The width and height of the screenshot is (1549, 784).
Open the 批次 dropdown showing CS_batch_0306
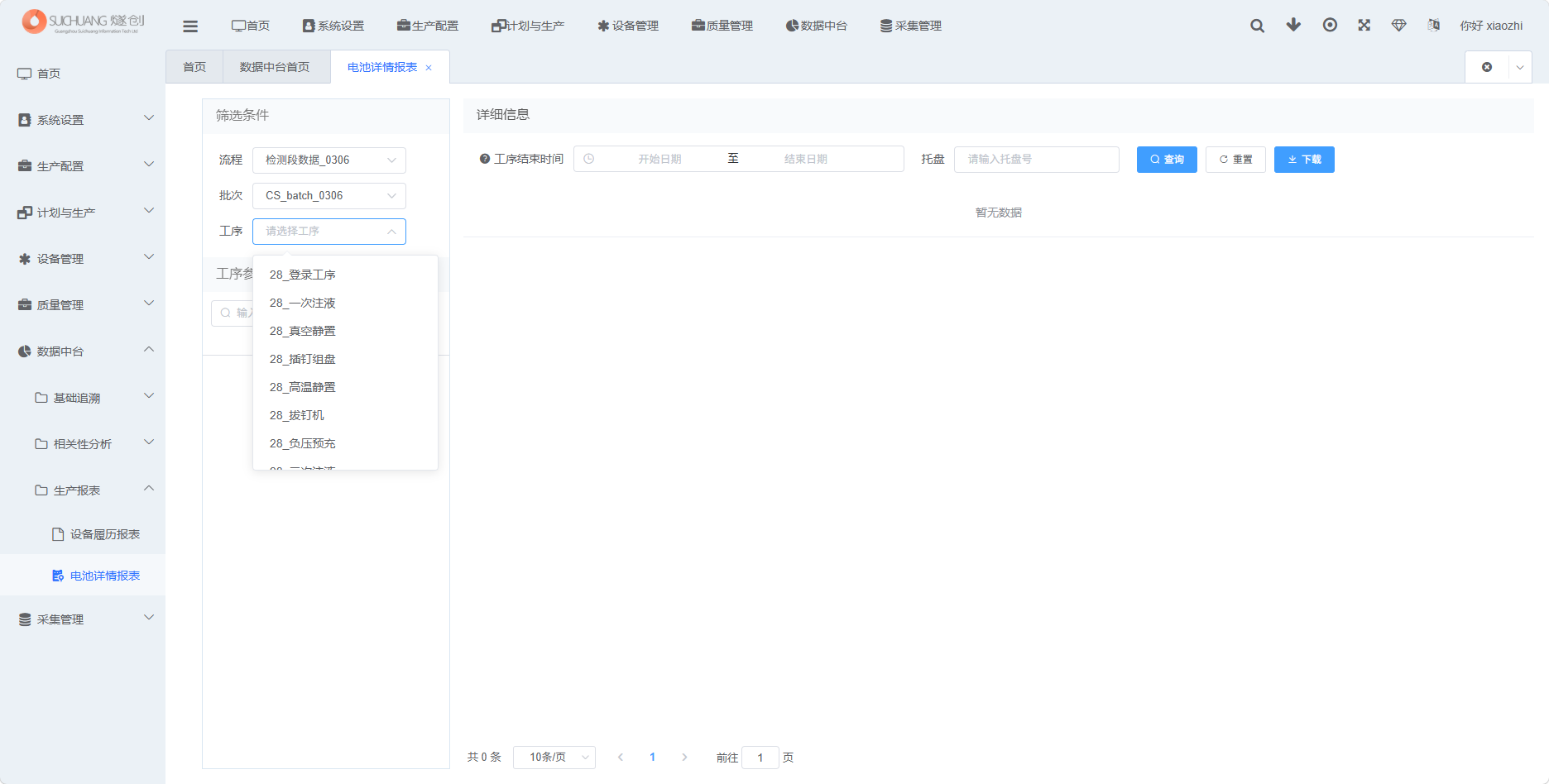(329, 196)
